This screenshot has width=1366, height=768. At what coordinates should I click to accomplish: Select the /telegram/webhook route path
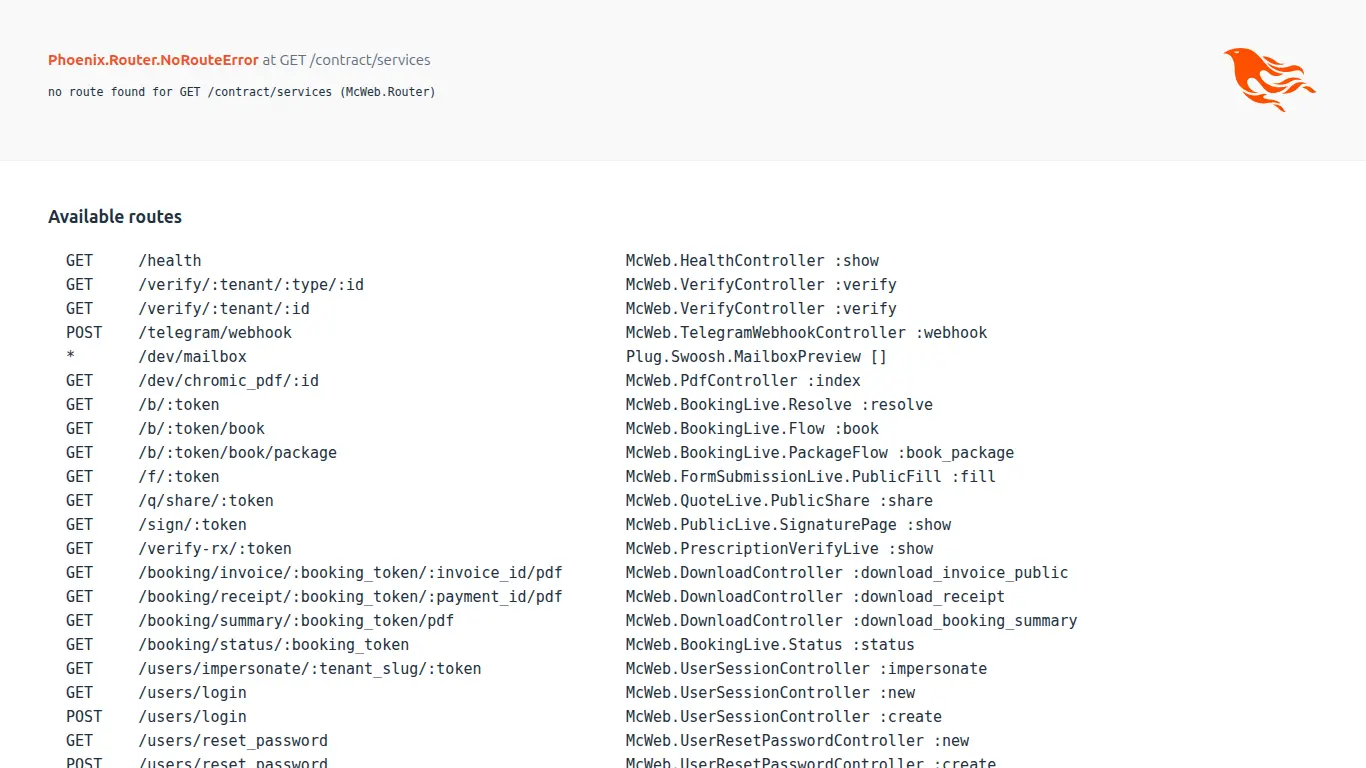pos(215,333)
